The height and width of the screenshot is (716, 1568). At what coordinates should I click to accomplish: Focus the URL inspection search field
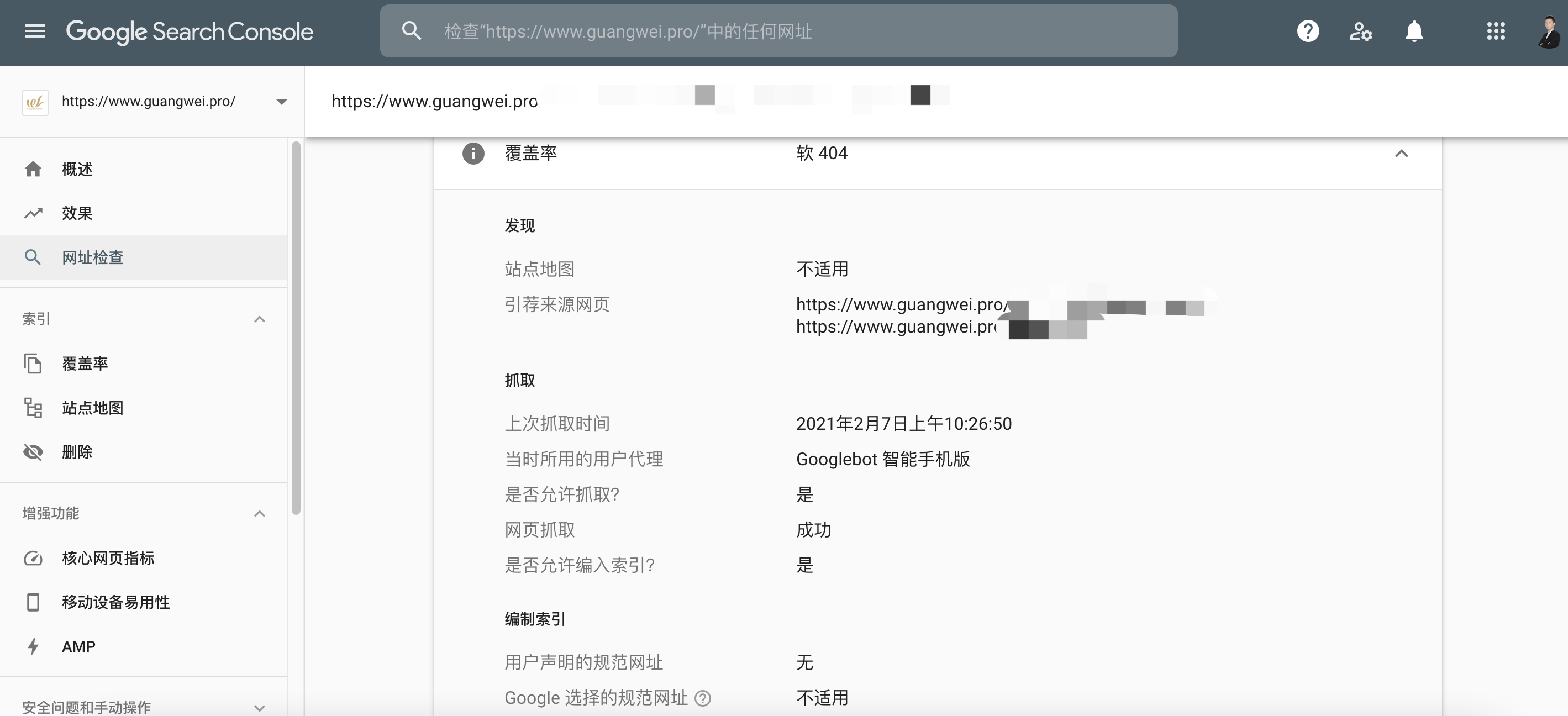click(778, 31)
